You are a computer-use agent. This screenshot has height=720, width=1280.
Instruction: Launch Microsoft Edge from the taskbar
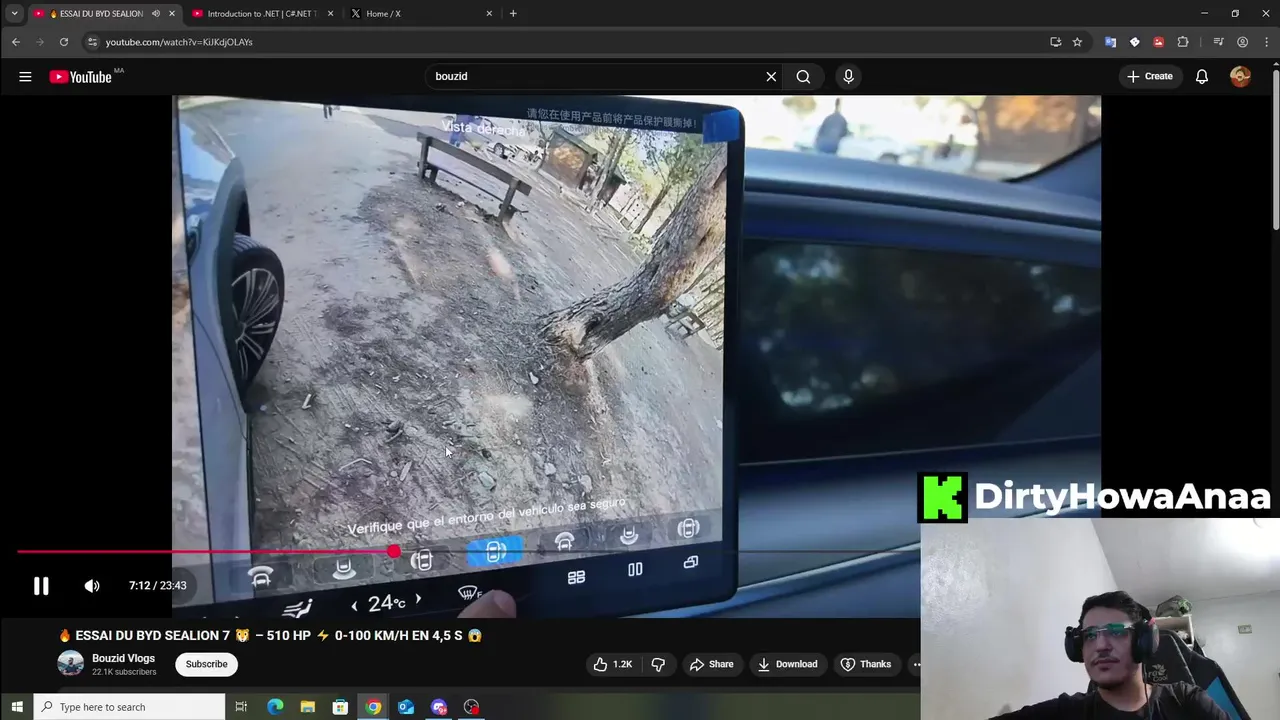275,707
